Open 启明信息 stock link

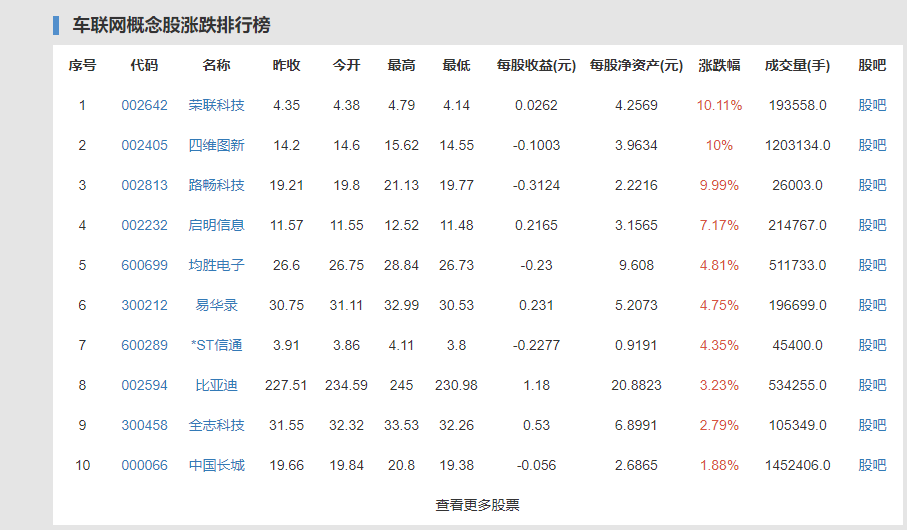pos(216,225)
